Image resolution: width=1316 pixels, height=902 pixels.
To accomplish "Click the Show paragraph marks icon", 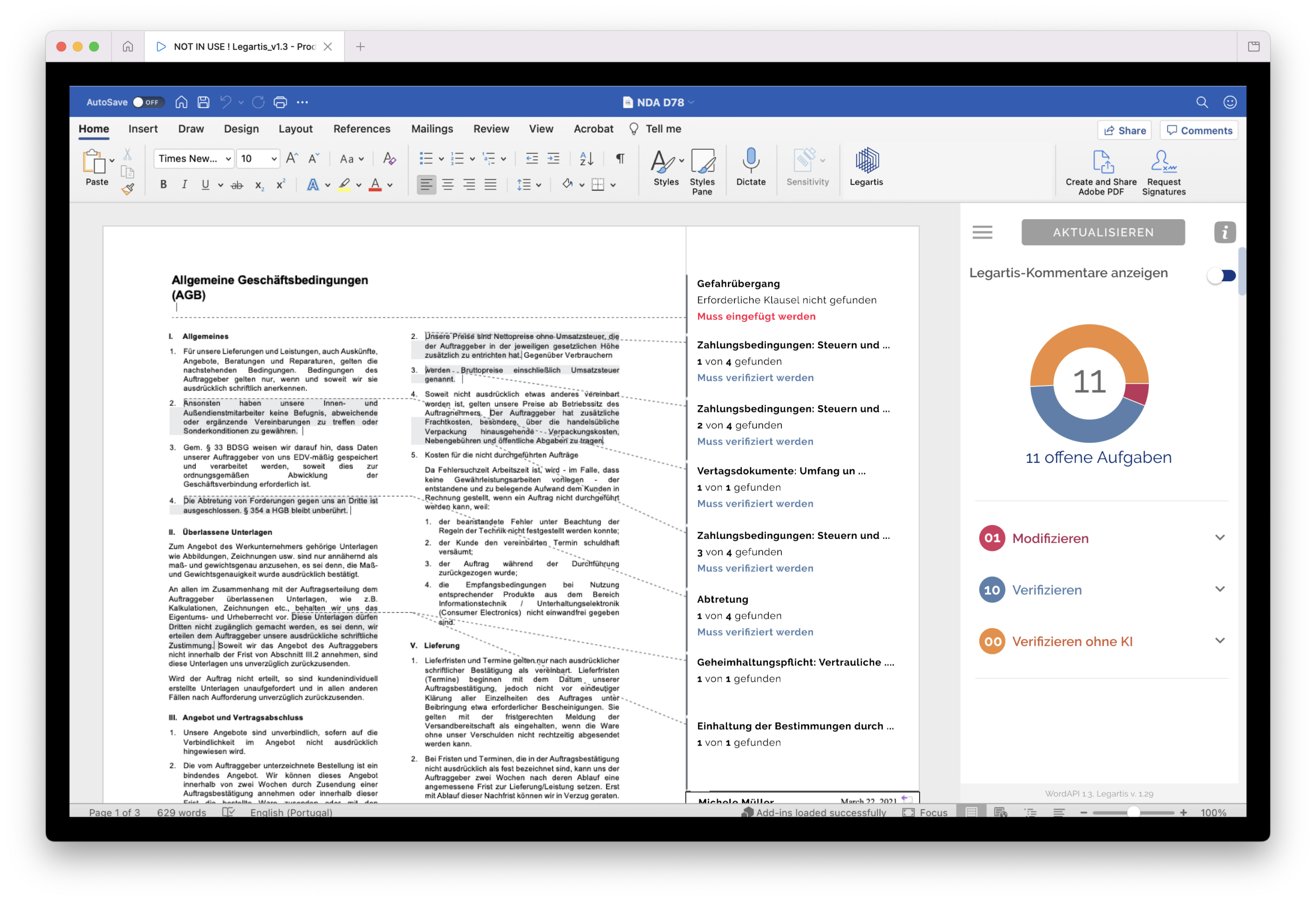I will click(x=619, y=158).
